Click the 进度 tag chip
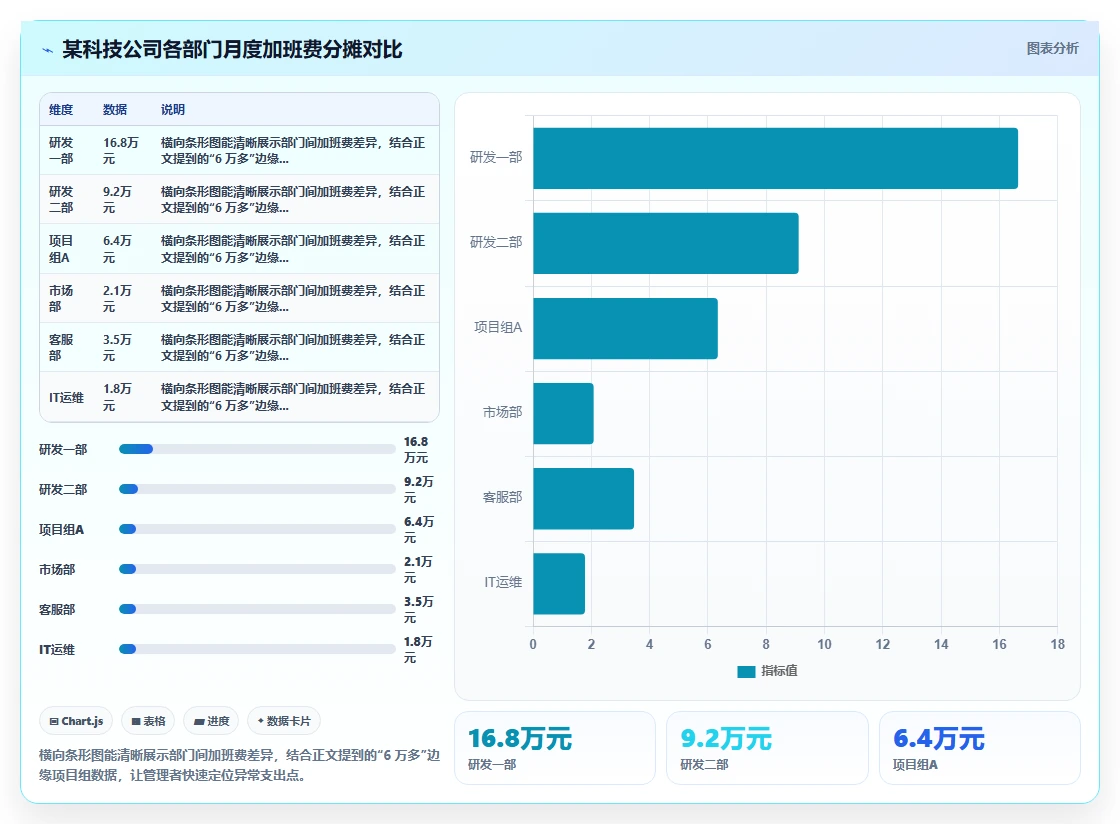Screen dimensions: 1120x824 tap(211, 721)
